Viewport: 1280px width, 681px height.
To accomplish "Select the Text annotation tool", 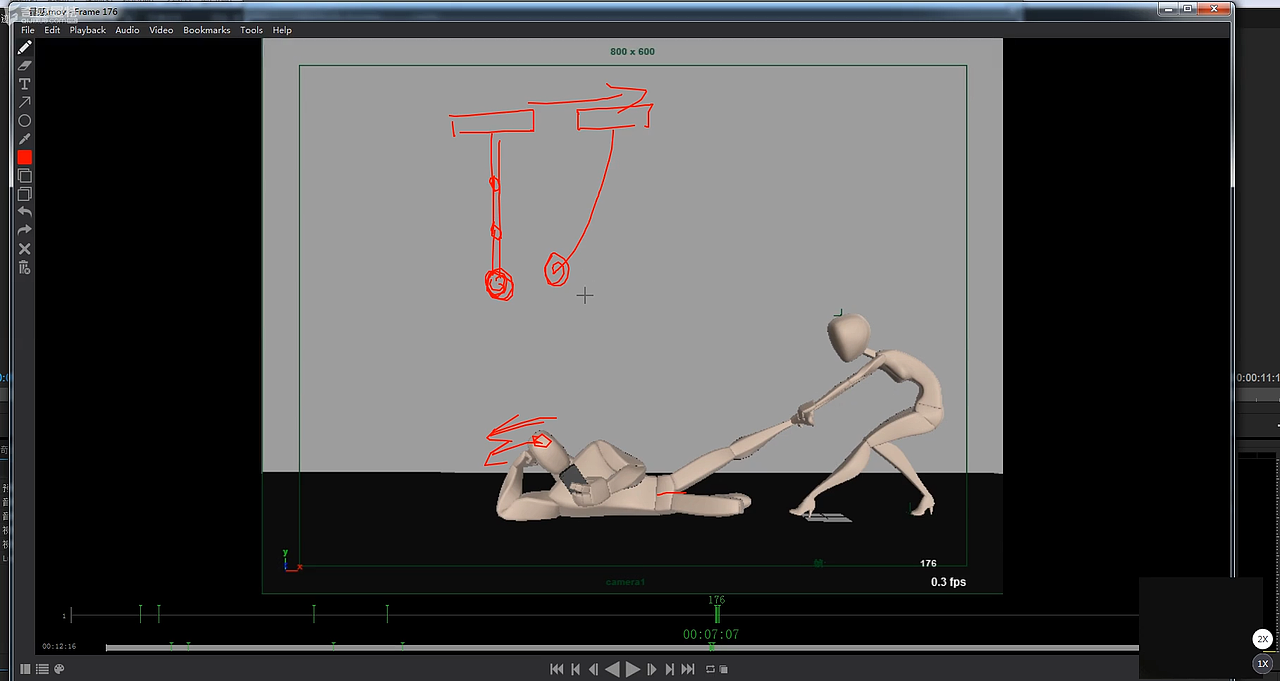I will coord(25,84).
